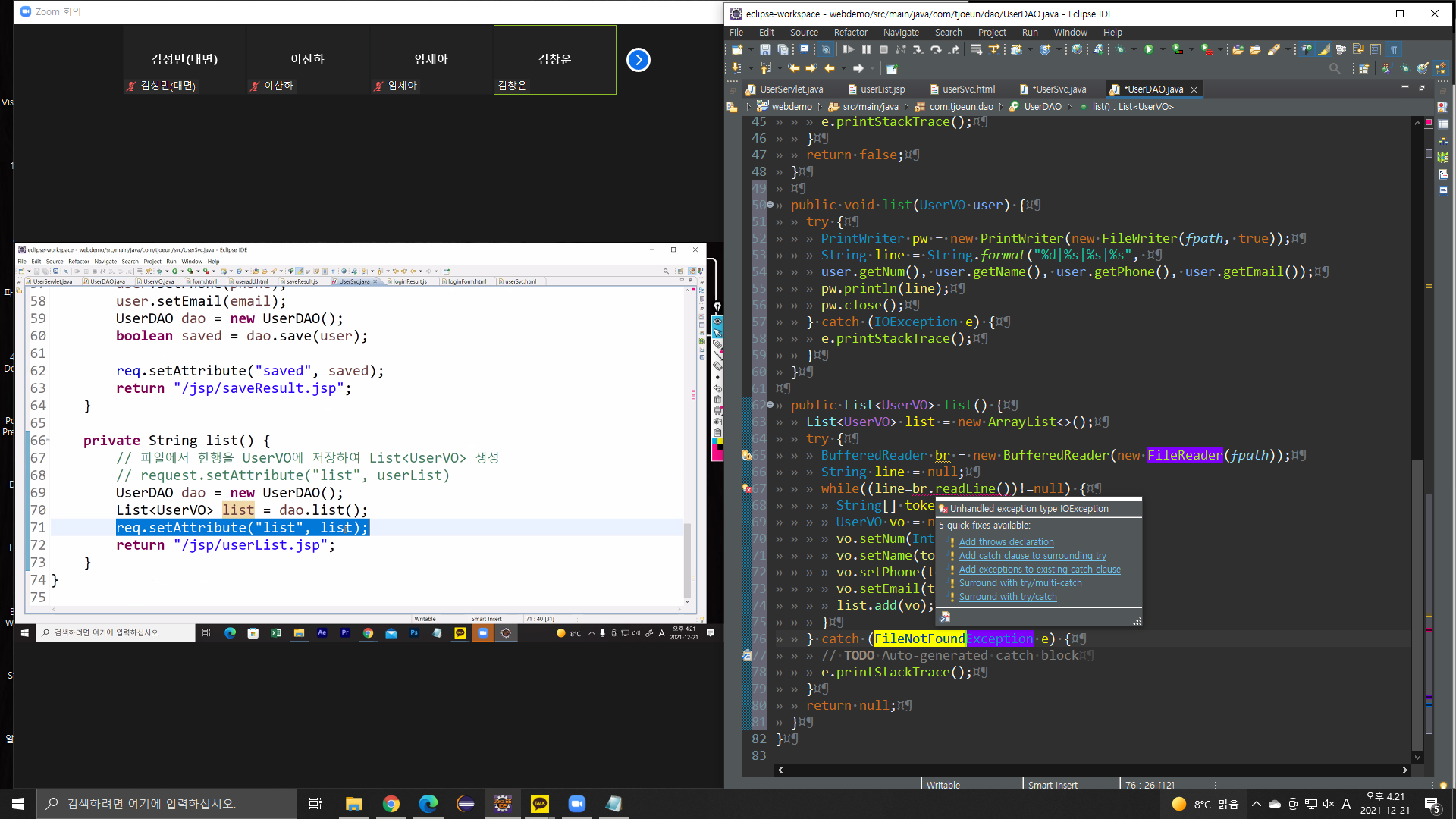Toggle Show Whitespace Characters pilcrow button
The image size is (1456, 819).
[x=1394, y=49]
